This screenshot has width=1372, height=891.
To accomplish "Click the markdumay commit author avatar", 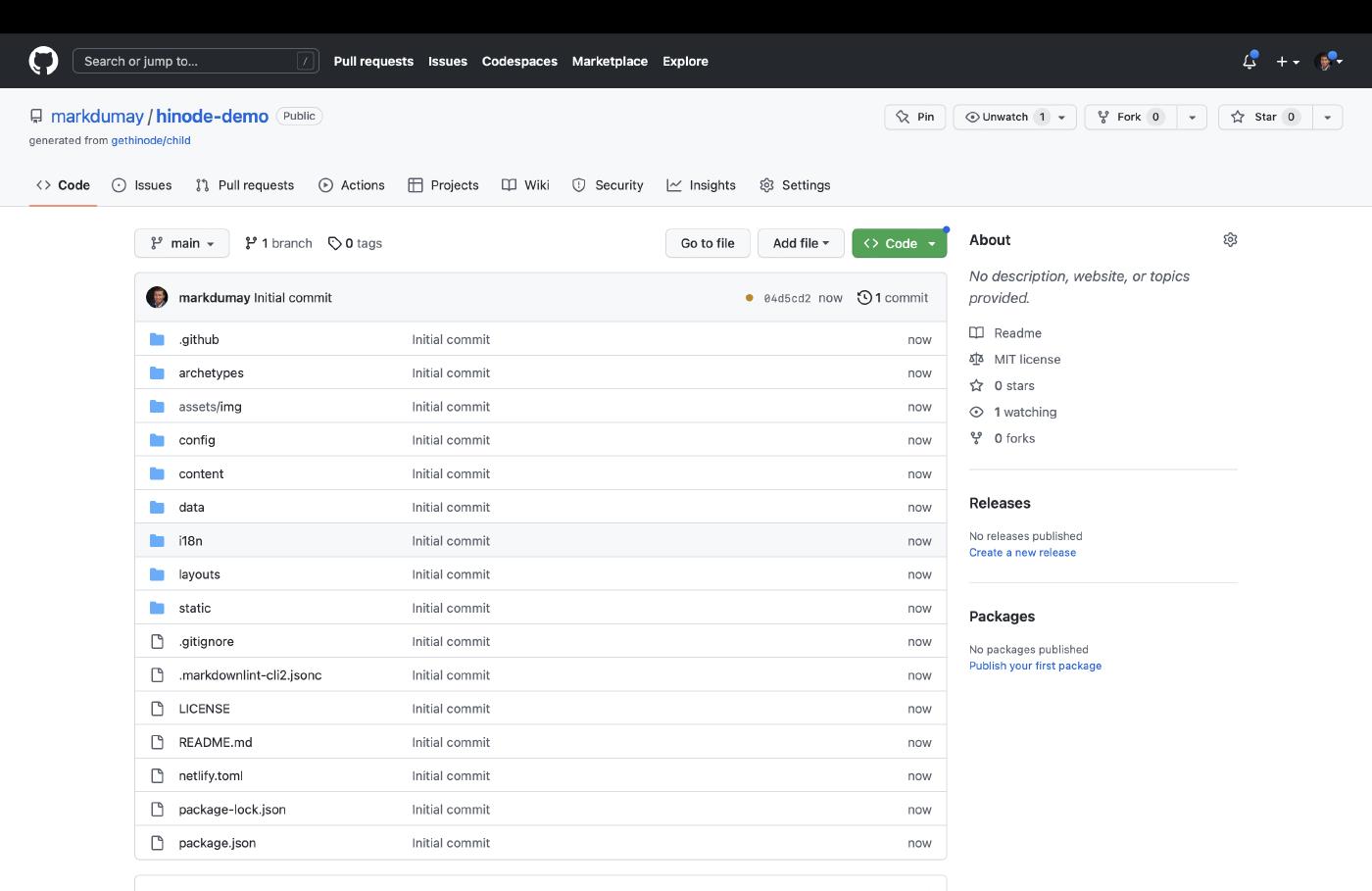I will click(x=157, y=297).
